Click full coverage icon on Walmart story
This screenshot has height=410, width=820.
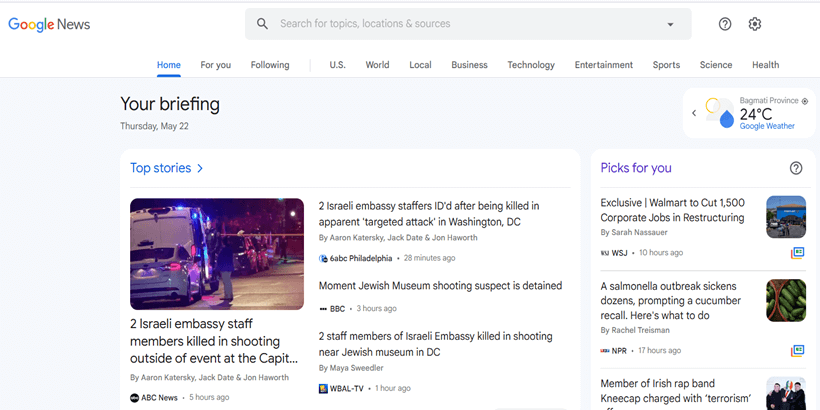coord(797,253)
